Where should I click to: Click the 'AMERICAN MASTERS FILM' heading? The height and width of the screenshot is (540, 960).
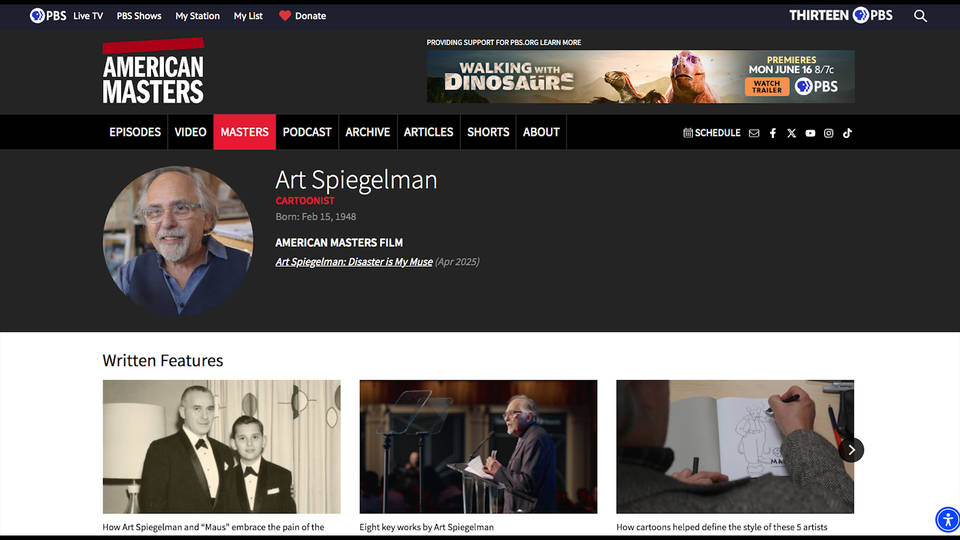coord(339,242)
